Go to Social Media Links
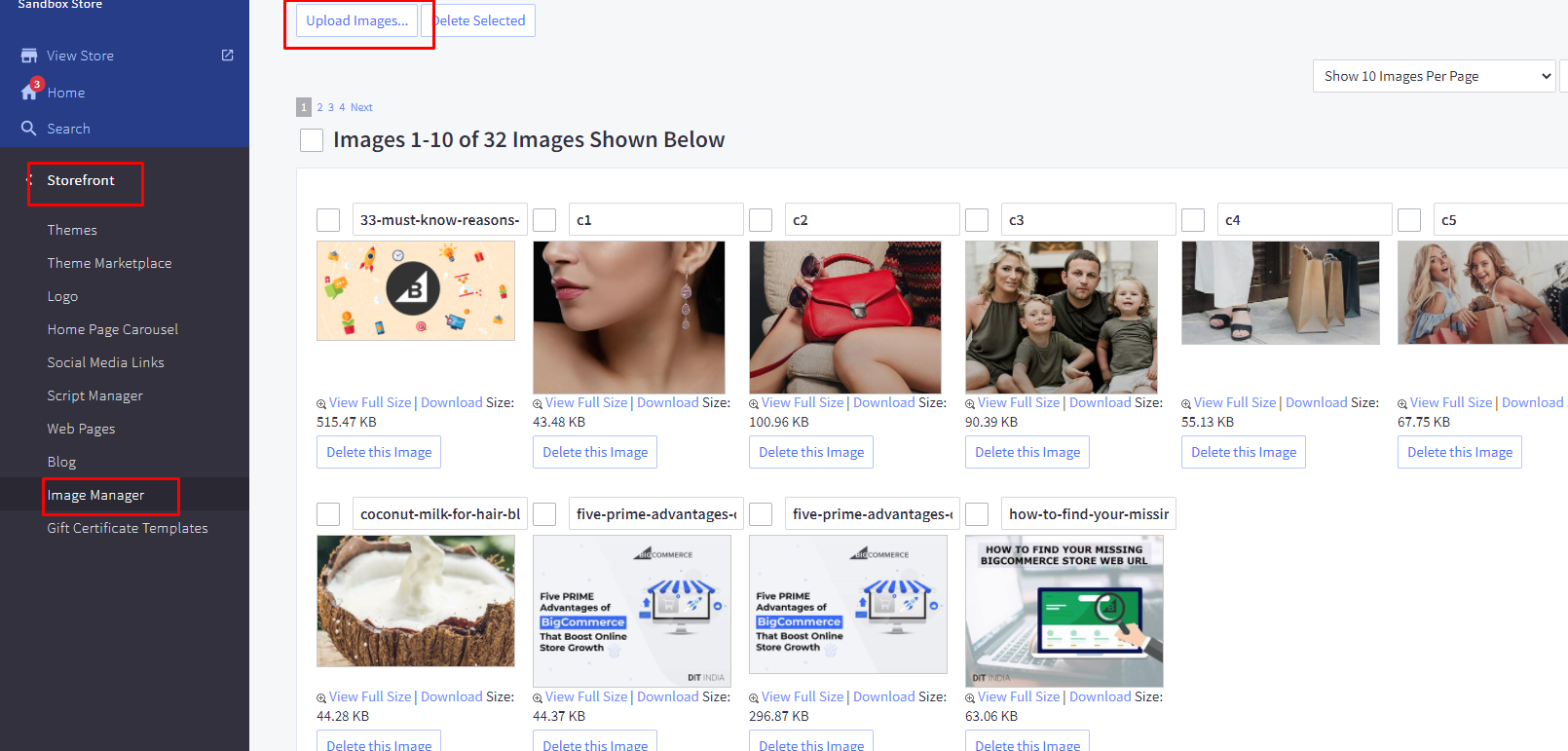Image resolution: width=1568 pixels, height=751 pixels. pyautogui.click(x=105, y=362)
